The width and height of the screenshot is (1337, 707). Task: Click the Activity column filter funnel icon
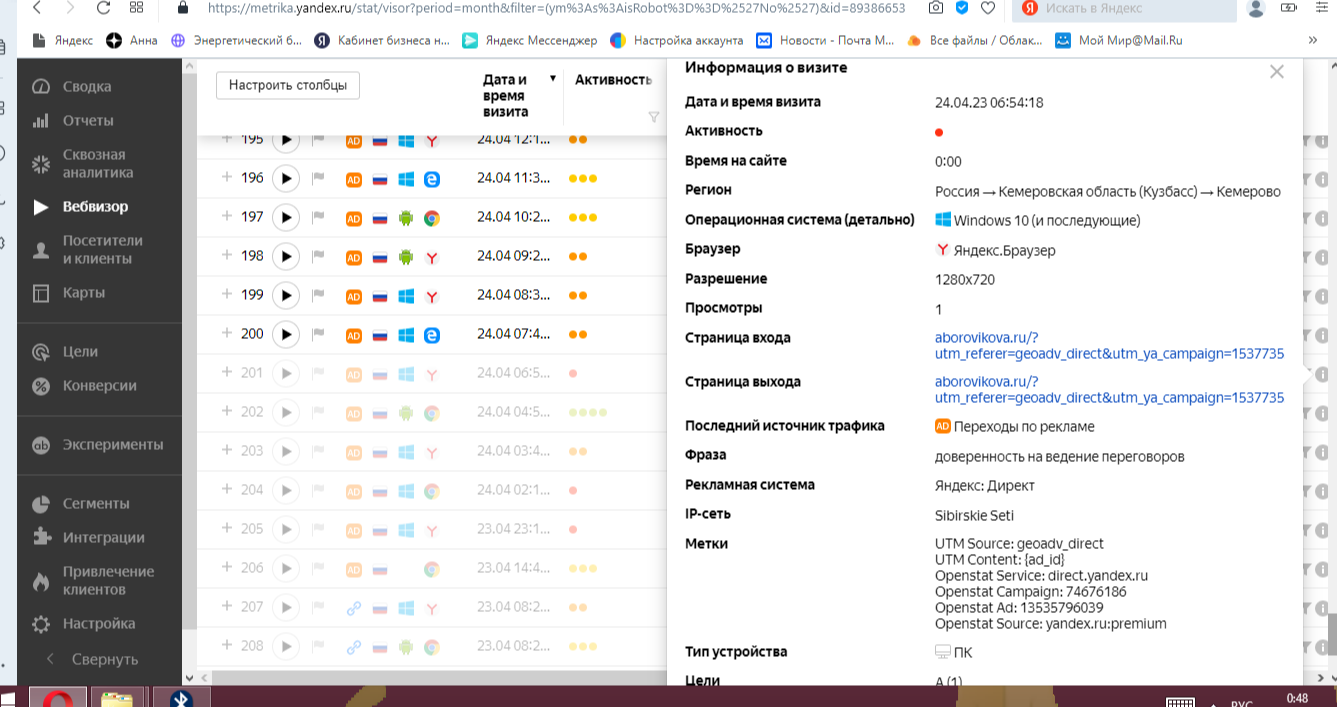654,117
